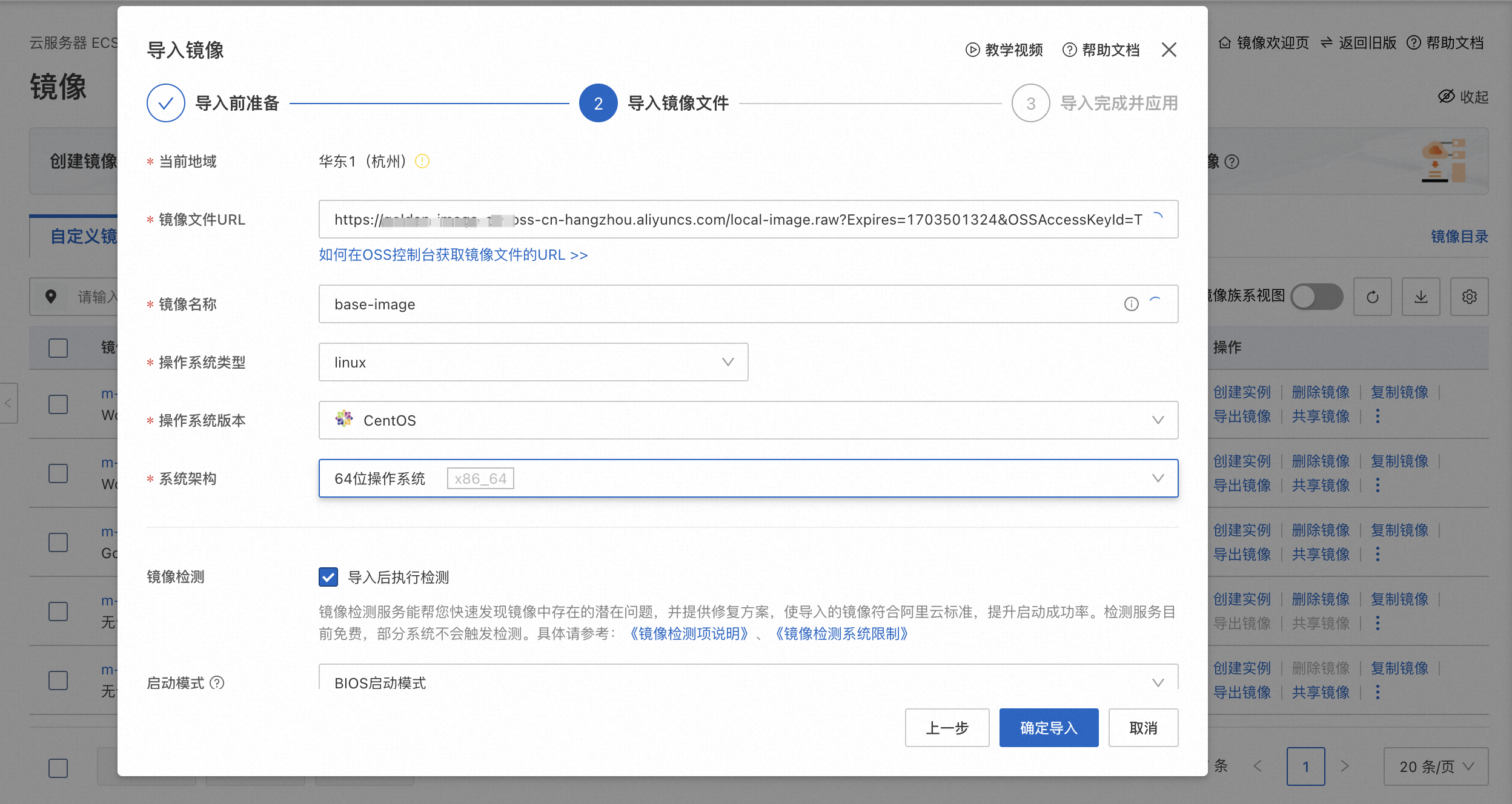Click the info icon in the 镜像名称 field
Screen dimensions: 1512x804
click(x=1131, y=304)
